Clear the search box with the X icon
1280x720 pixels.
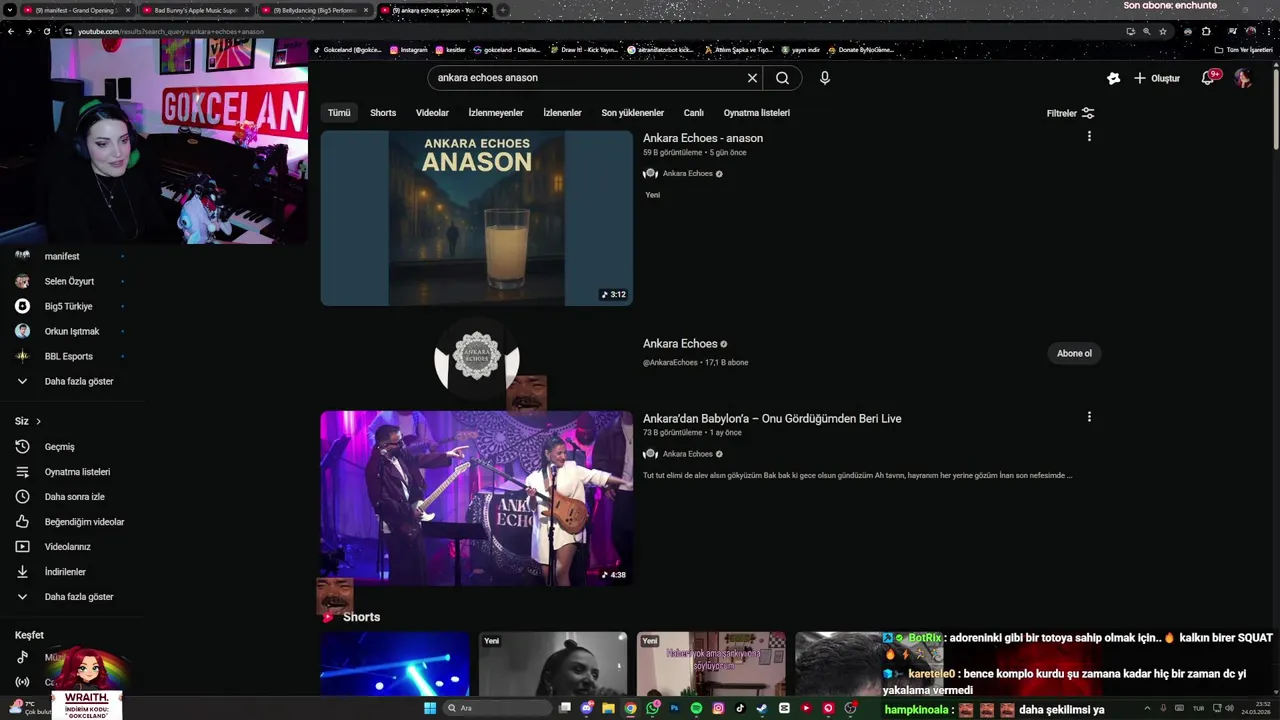click(x=752, y=78)
